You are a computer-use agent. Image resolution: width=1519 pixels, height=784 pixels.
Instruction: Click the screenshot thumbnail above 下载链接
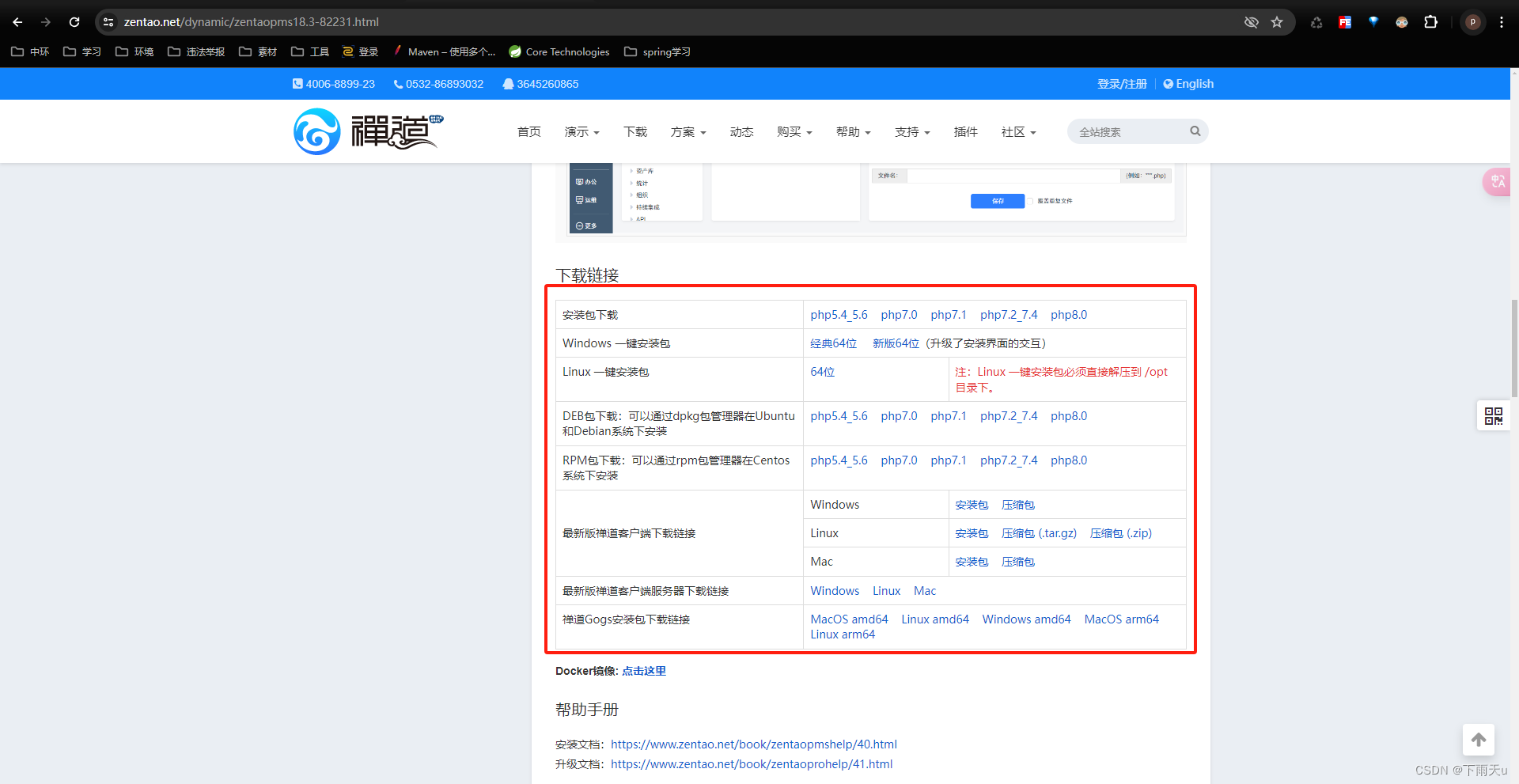(870, 199)
